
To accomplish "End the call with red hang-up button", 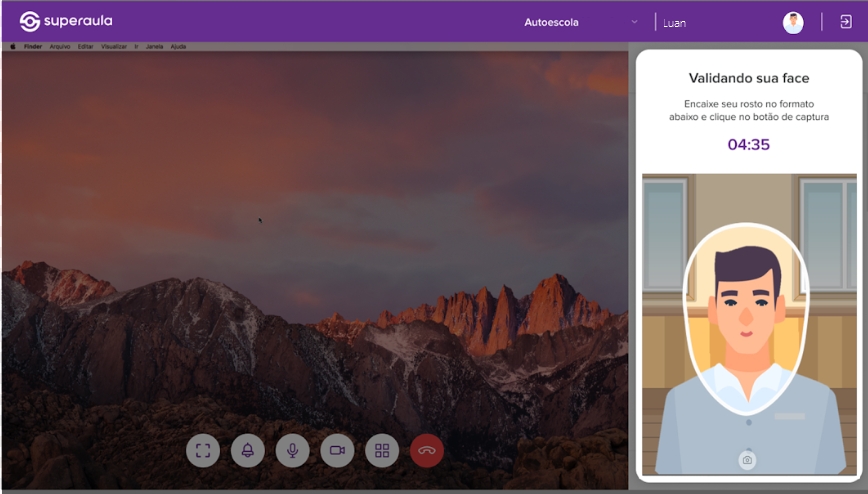I will [x=427, y=450].
